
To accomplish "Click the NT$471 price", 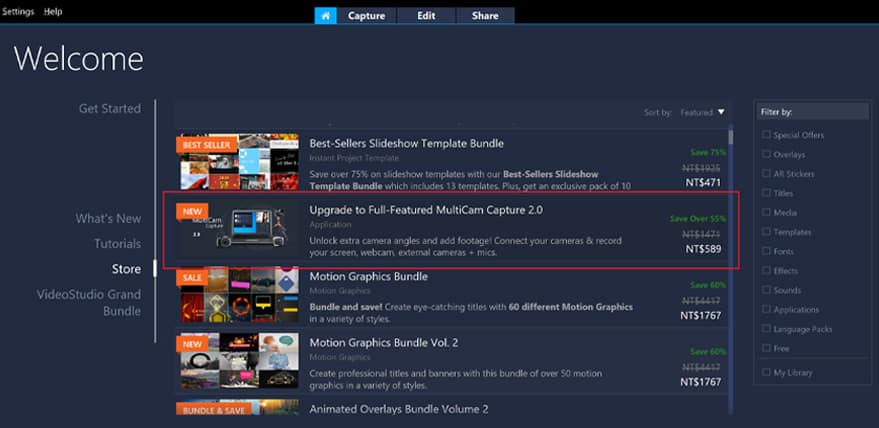I will coord(703,182).
